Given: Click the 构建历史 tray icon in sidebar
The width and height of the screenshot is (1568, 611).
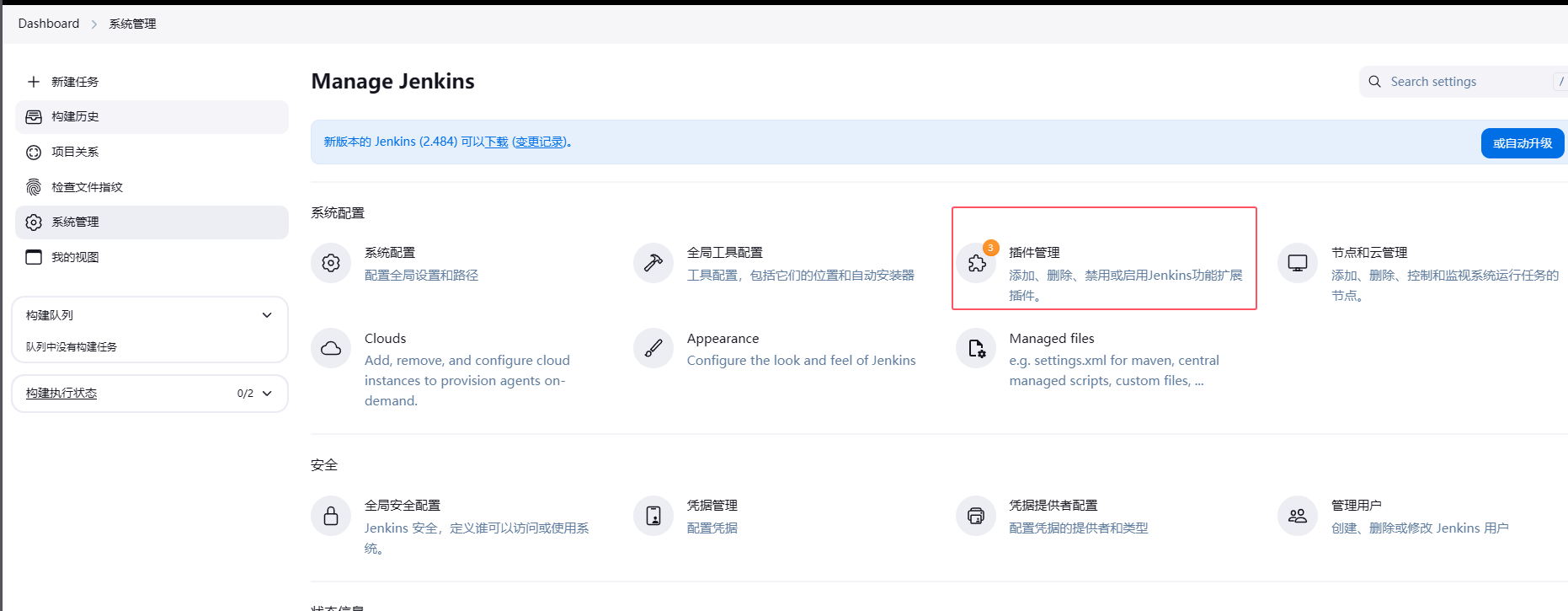Looking at the screenshot, I should point(34,117).
